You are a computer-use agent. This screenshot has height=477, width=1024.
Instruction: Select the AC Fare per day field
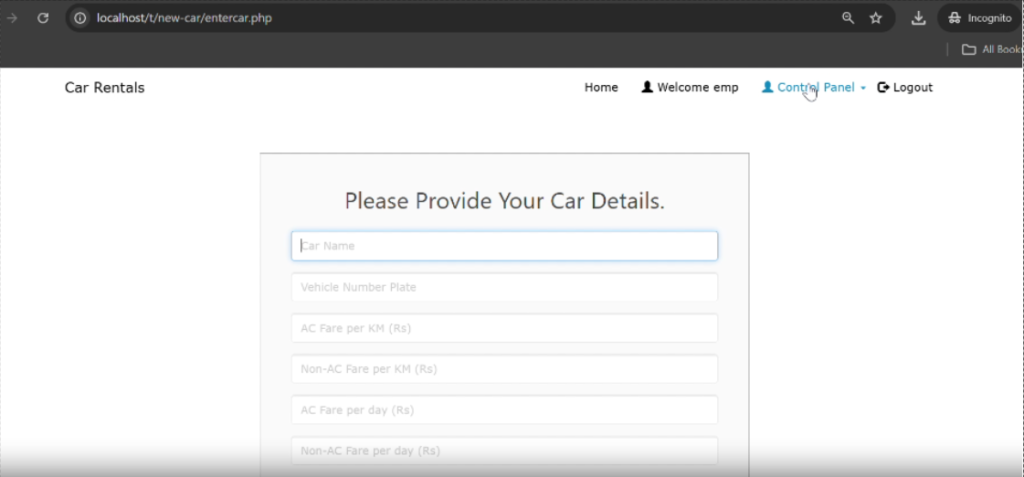(x=504, y=410)
